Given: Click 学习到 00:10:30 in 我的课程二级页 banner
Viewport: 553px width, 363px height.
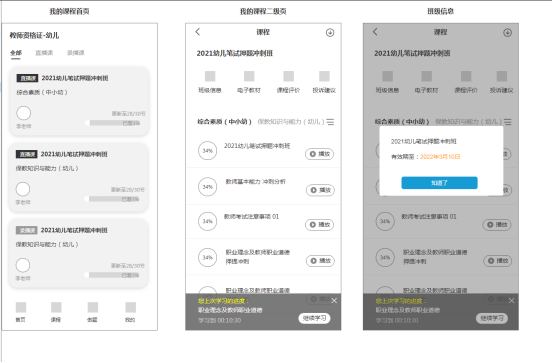Looking at the screenshot, I should click(x=219, y=320).
